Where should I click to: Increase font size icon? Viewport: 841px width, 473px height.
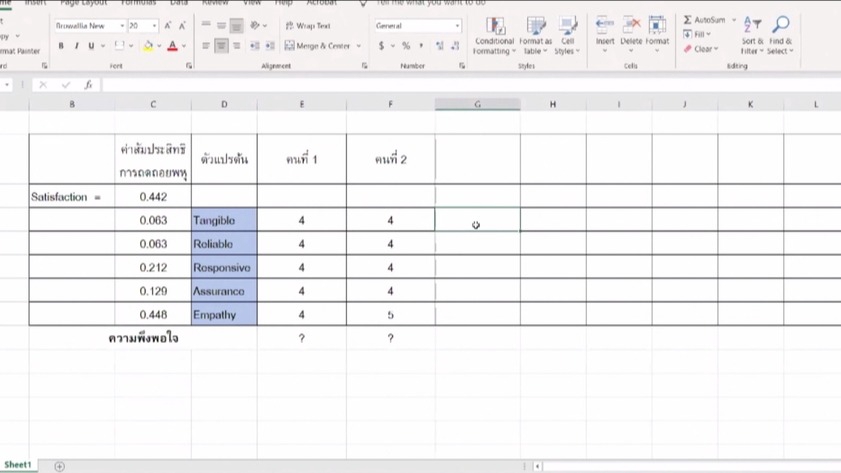pos(168,26)
